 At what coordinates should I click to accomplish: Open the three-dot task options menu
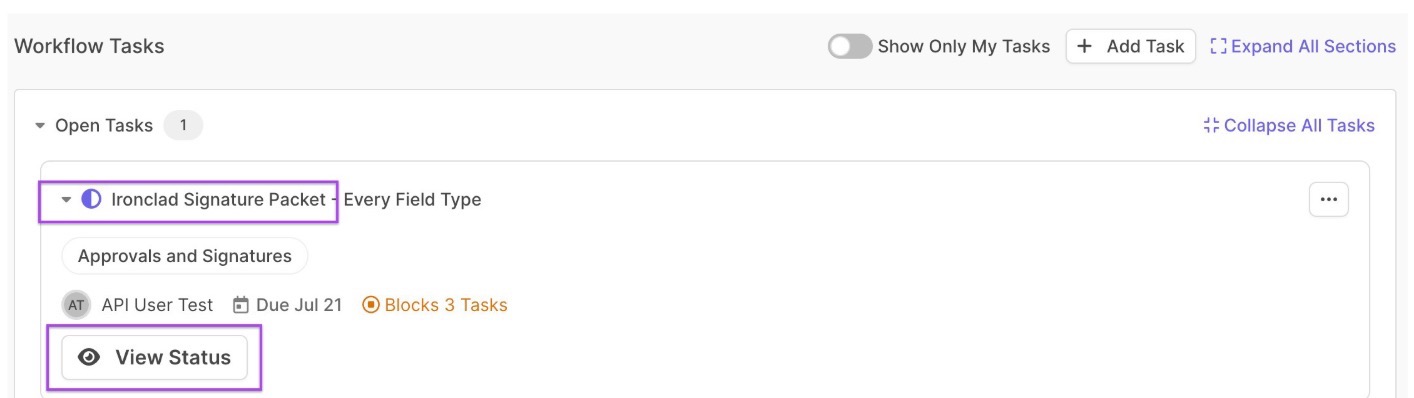tap(1328, 199)
